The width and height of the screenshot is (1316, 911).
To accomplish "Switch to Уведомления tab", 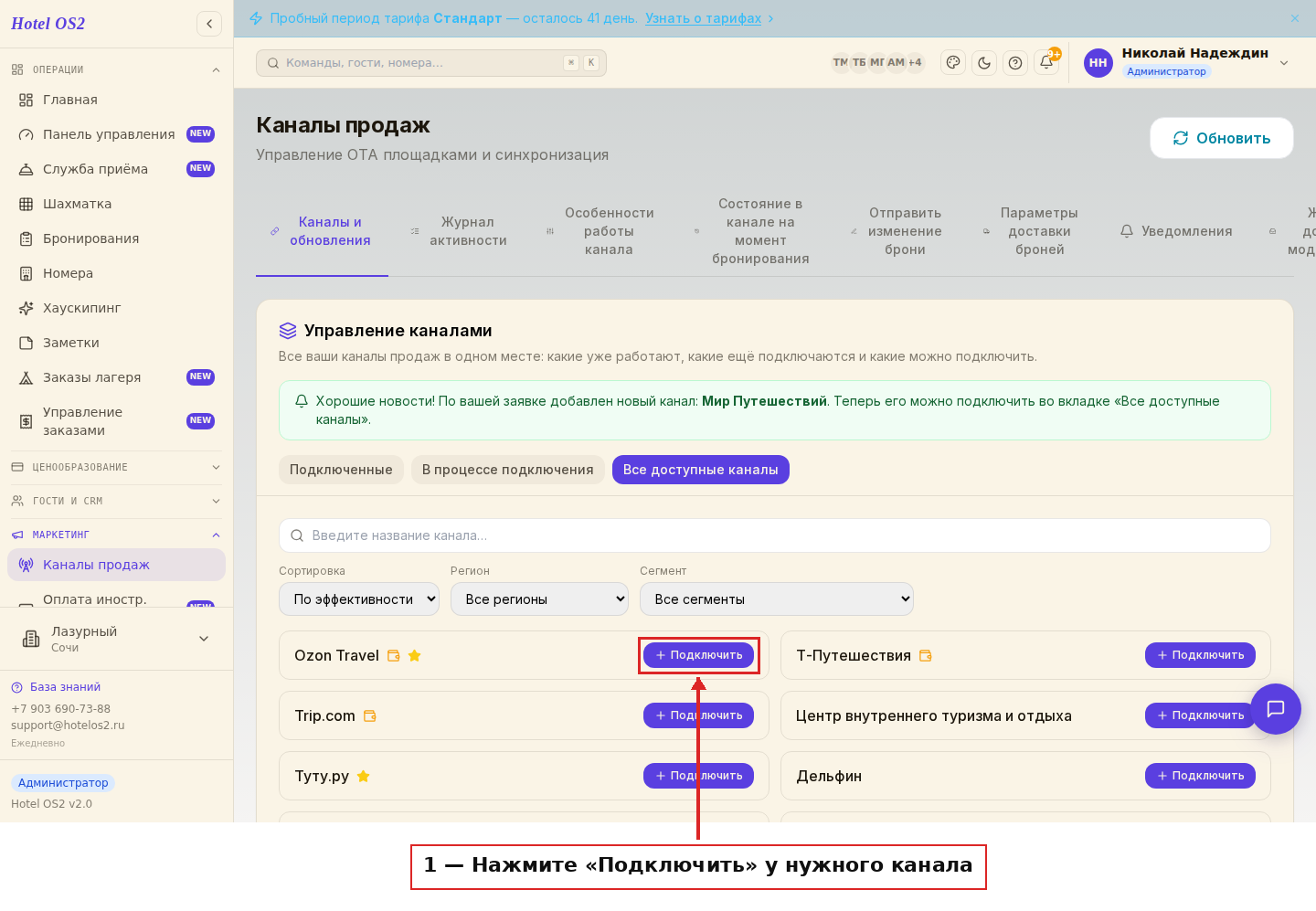I will click(x=1176, y=231).
